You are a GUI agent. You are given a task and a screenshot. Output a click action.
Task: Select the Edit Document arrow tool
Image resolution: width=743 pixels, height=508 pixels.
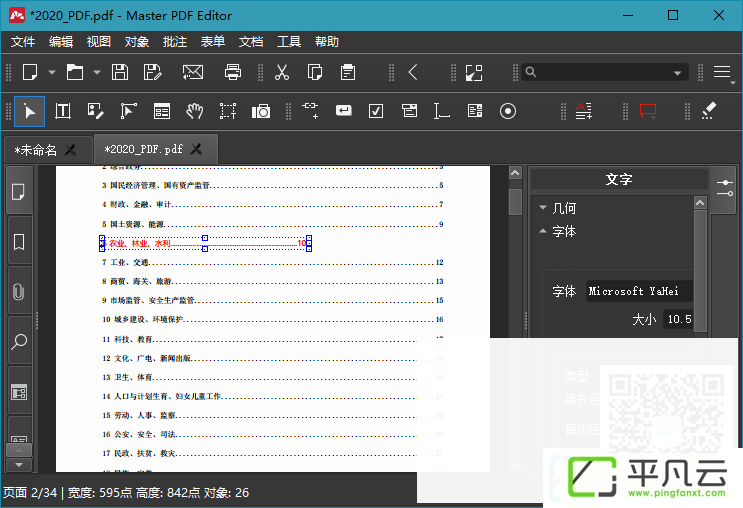pos(29,111)
